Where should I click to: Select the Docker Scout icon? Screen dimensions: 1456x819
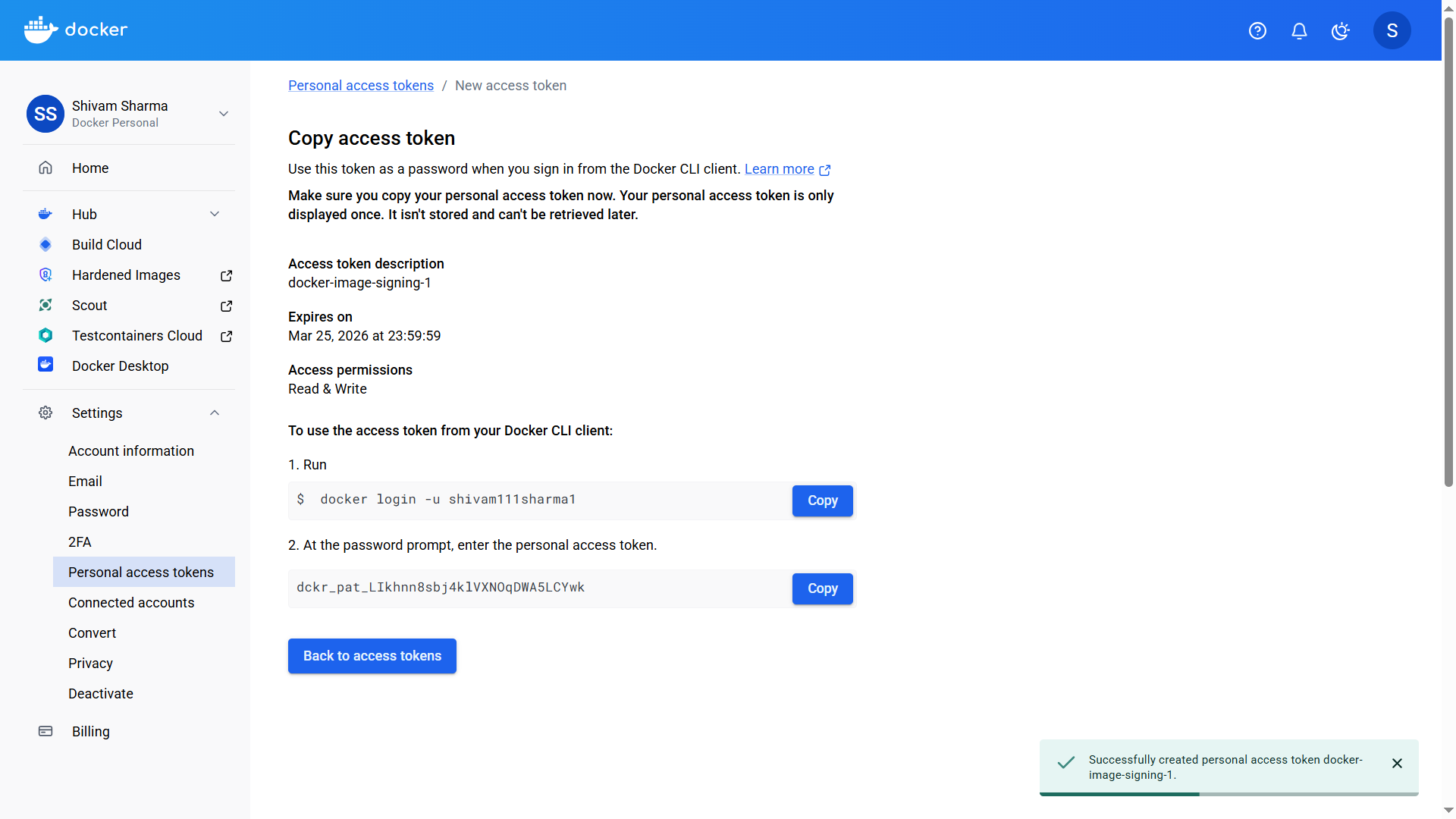pos(45,305)
